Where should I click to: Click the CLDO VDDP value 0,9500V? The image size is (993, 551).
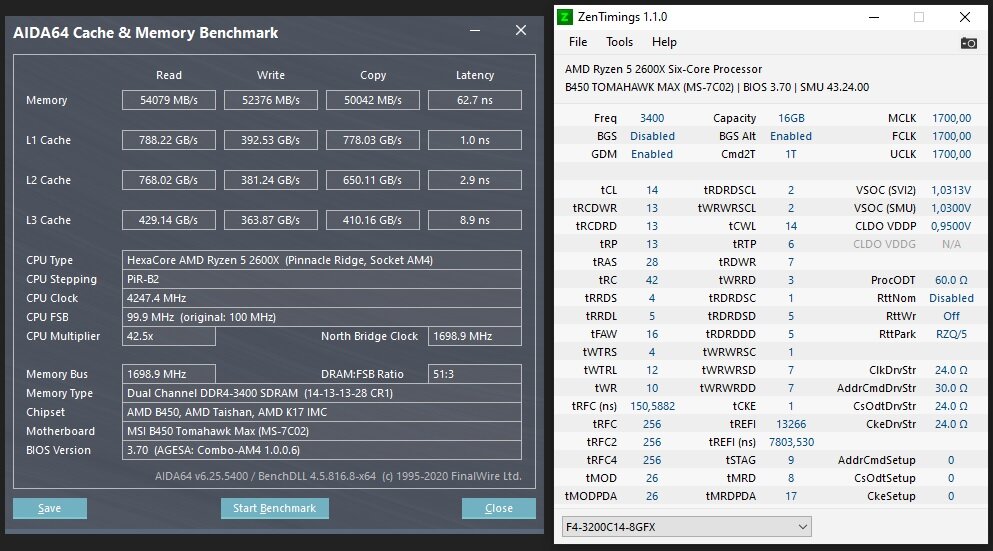[x=951, y=226]
